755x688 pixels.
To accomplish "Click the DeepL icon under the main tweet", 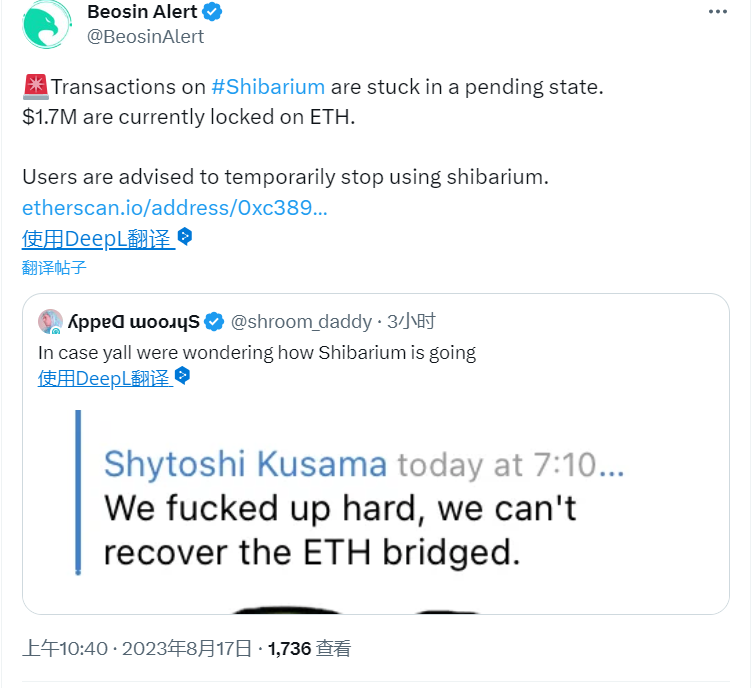I will (185, 237).
